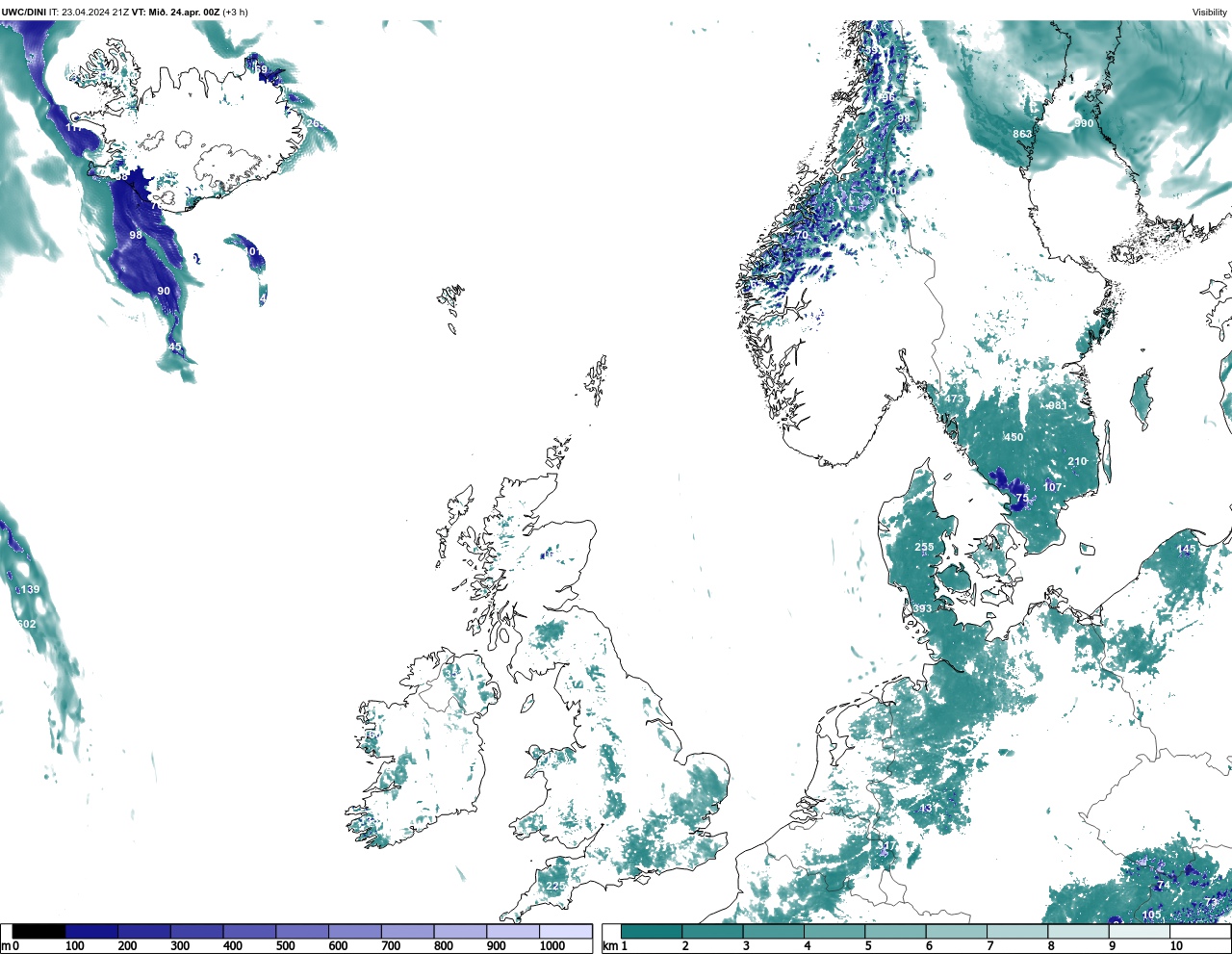Viewport: 1232px width, 954px height.
Task: Click the '98' value southwest of Iceland
Action: [136, 235]
